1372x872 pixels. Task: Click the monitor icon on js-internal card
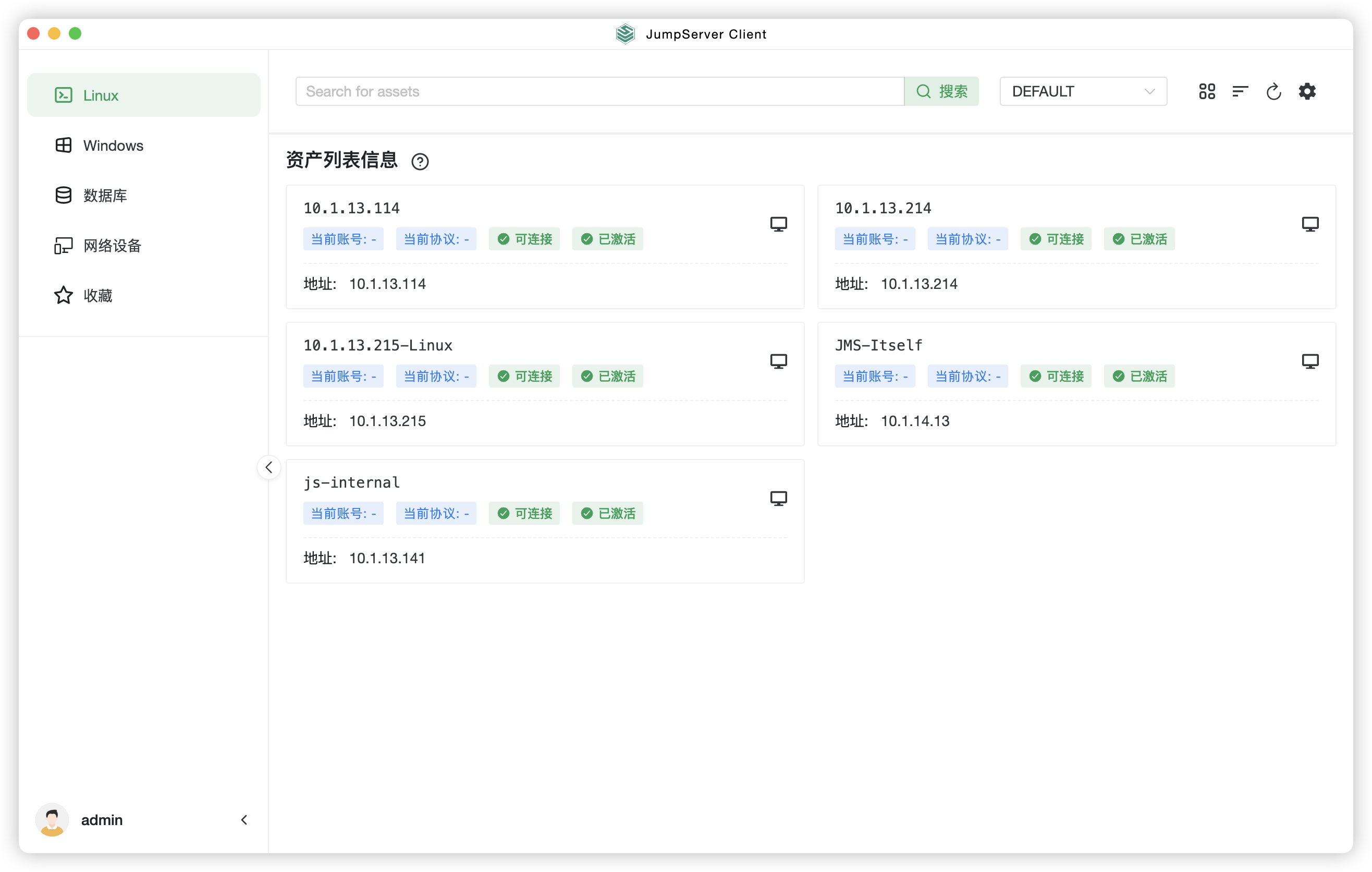click(x=778, y=499)
